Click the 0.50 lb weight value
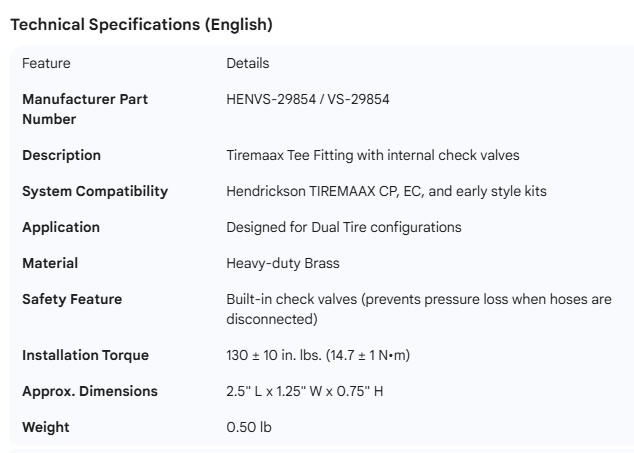This screenshot has width=634, height=453. click(249, 427)
